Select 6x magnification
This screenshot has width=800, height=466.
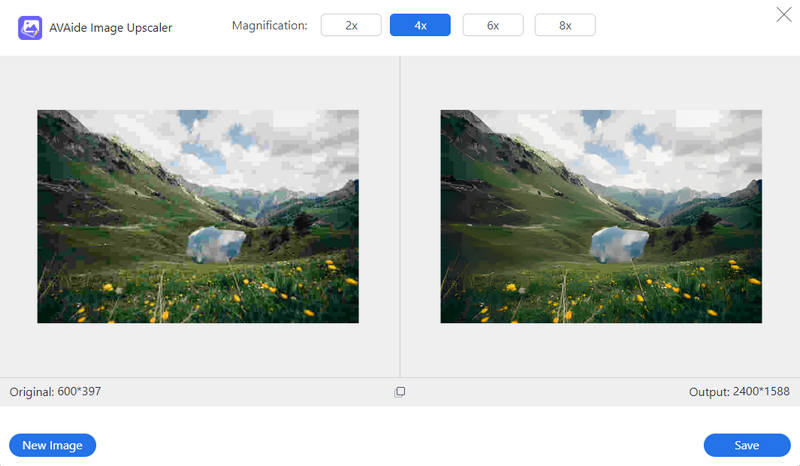[493, 26]
